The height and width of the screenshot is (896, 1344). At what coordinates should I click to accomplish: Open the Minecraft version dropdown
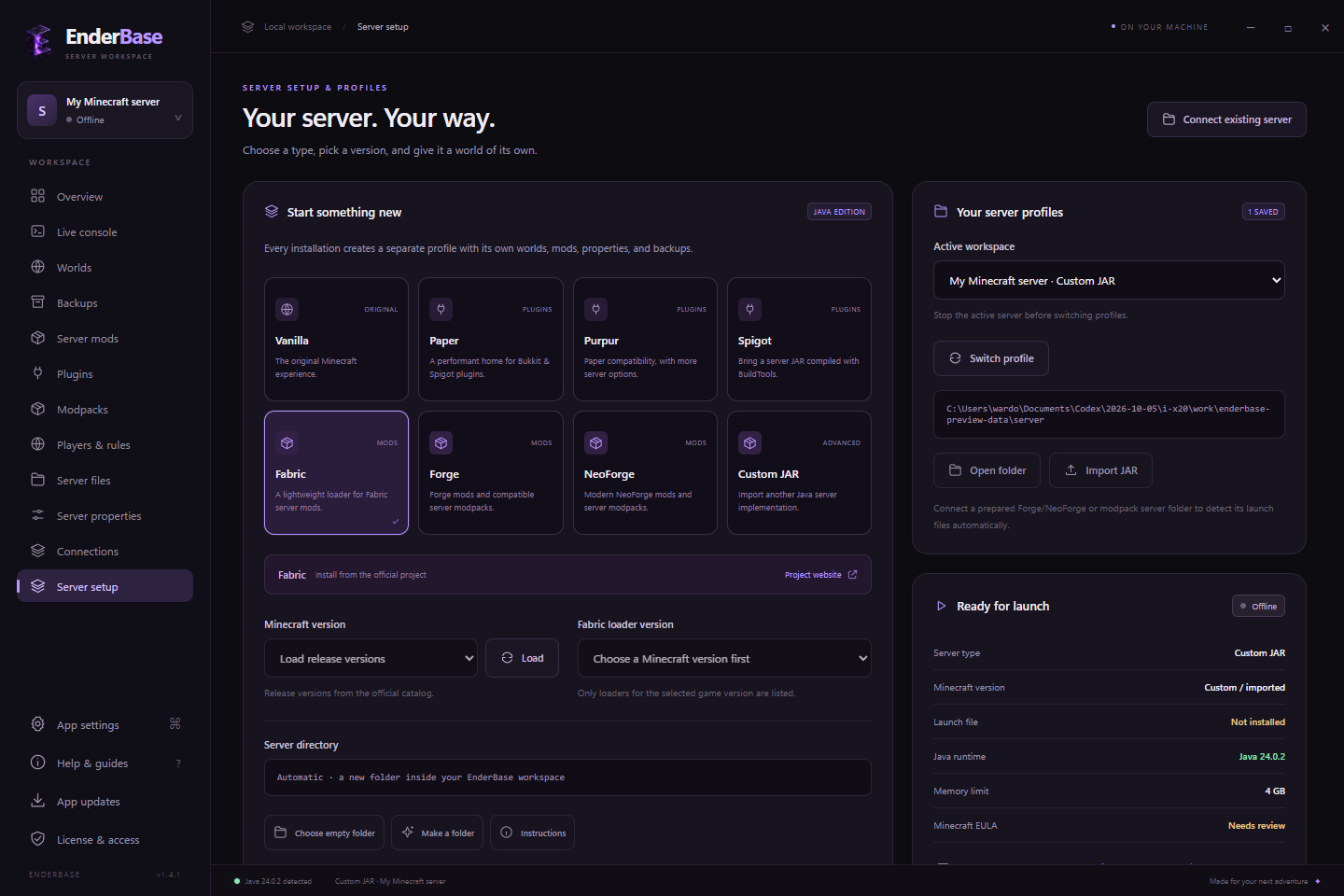coord(371,658)
